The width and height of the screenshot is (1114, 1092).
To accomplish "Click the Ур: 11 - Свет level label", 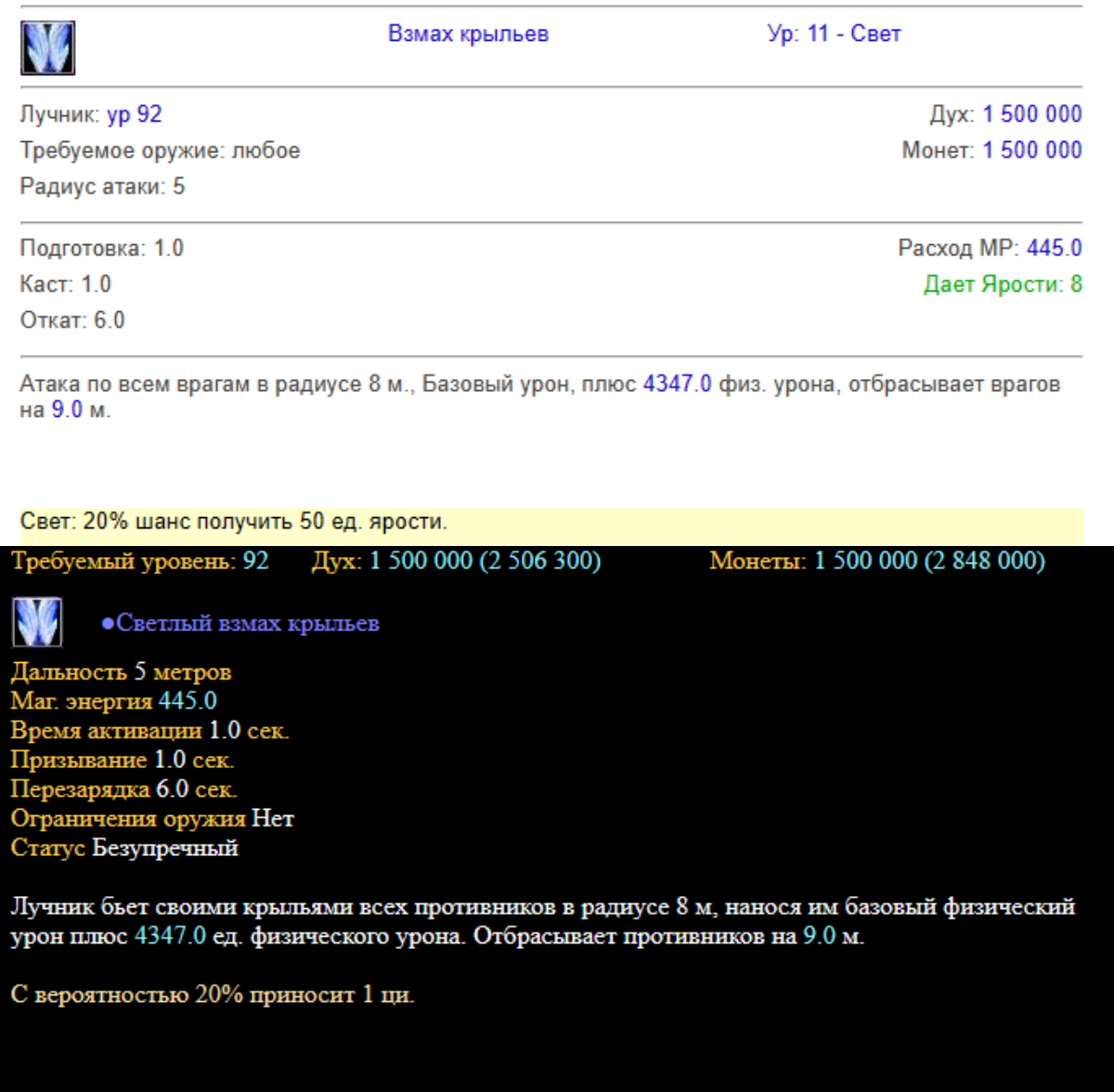I will (x=834, y=34).
